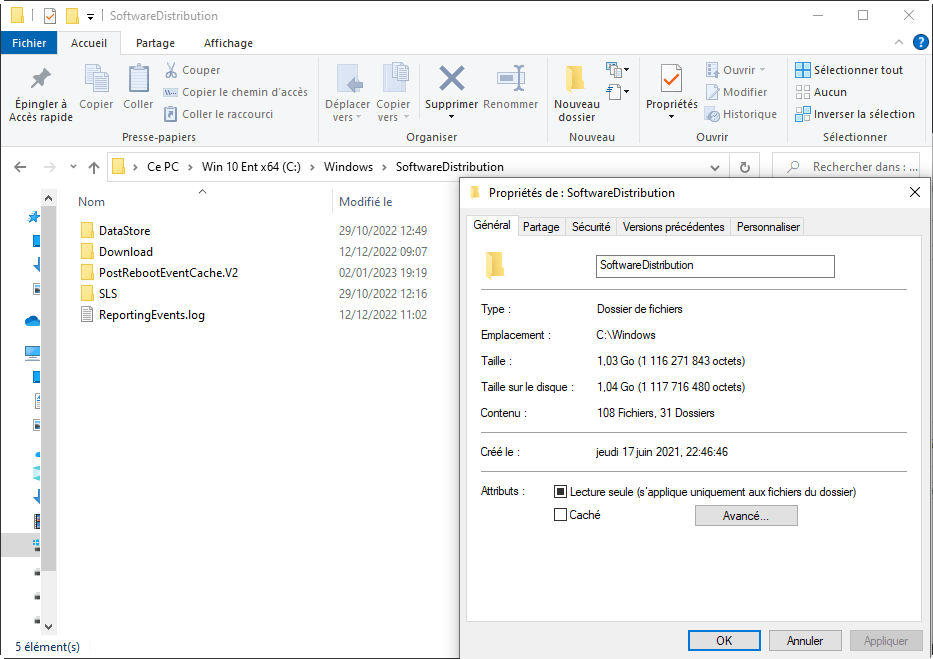Viewport: 933px width, 659px height.
Task: Open the Partage tab in properties dialog
Action: 541,227
